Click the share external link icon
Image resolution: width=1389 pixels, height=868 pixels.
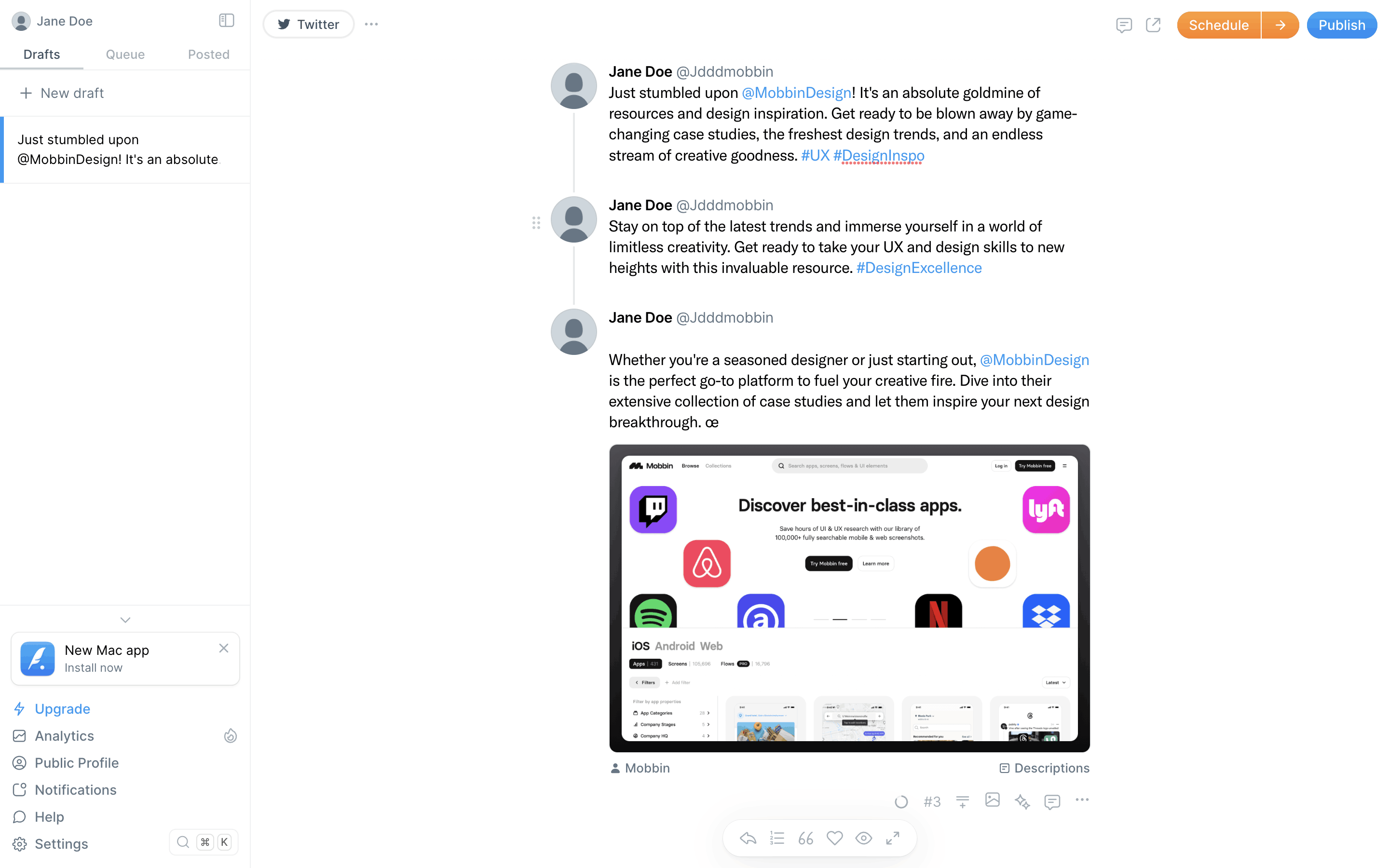[1153, 25]
